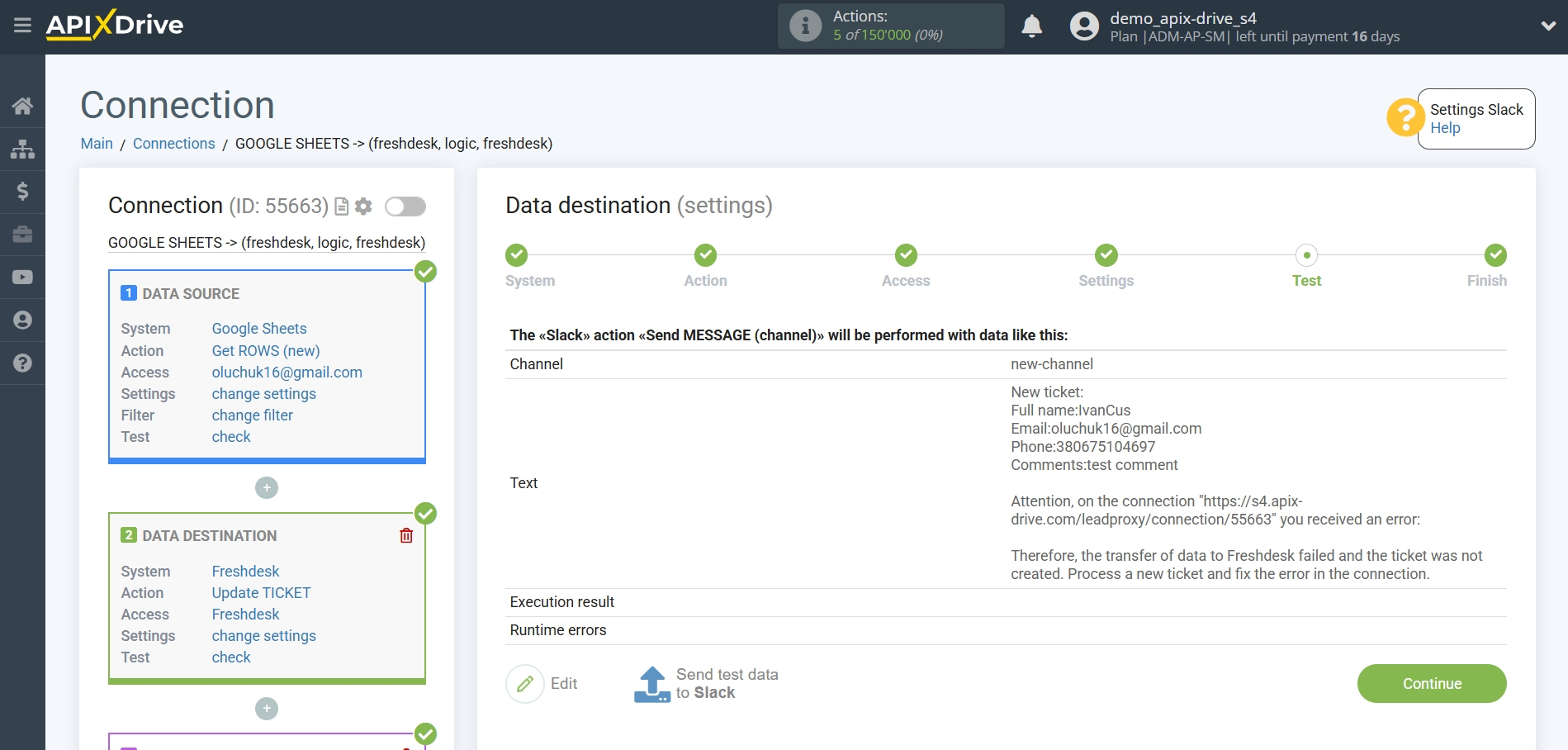
Task: Open oluchuk16@gmail.com access link
Action: click(x=287, y=373)
